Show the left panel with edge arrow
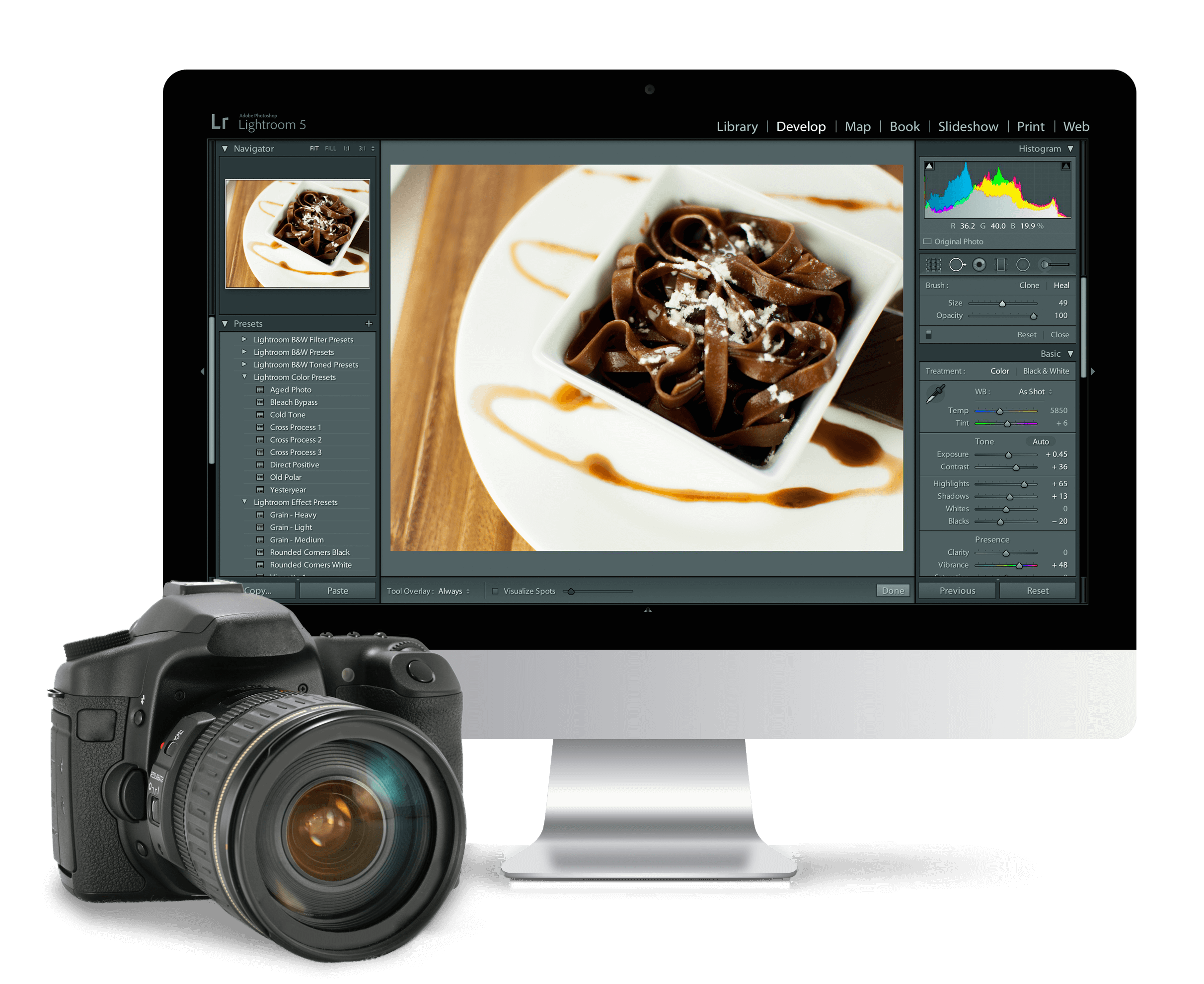Viewport: 1204px width, 984px height. [202, 371]
